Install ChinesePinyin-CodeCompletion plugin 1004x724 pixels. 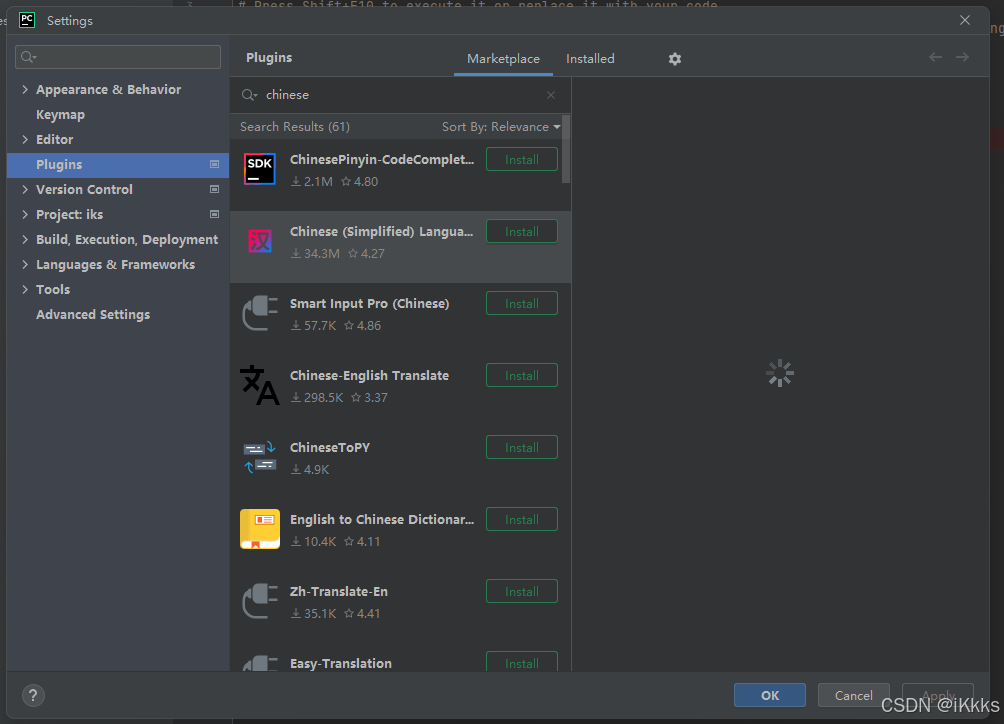(x=522, y=159)
